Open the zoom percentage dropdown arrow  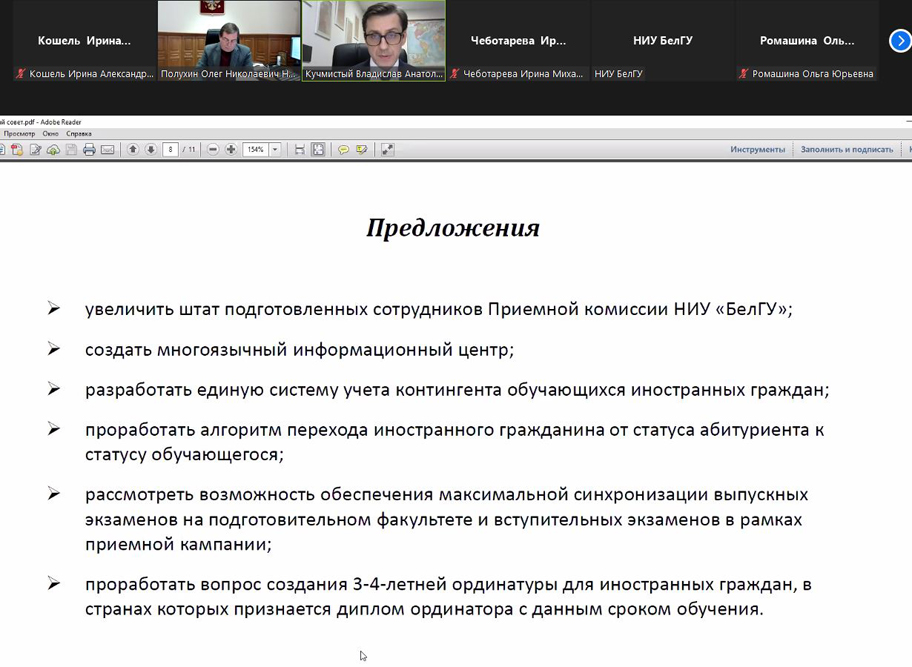point(275,150)
